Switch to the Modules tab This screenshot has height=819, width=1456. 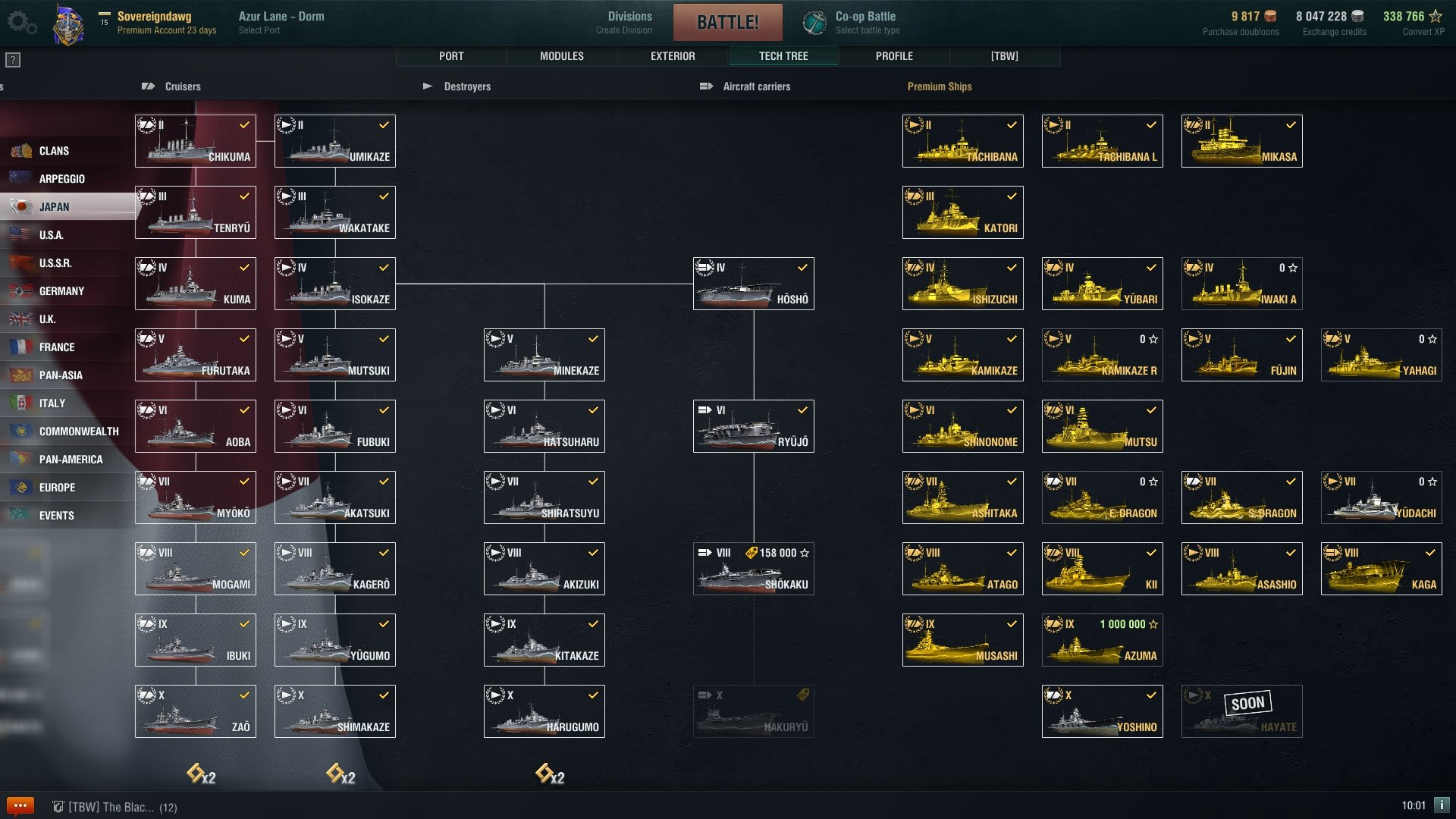coord(561,56)
